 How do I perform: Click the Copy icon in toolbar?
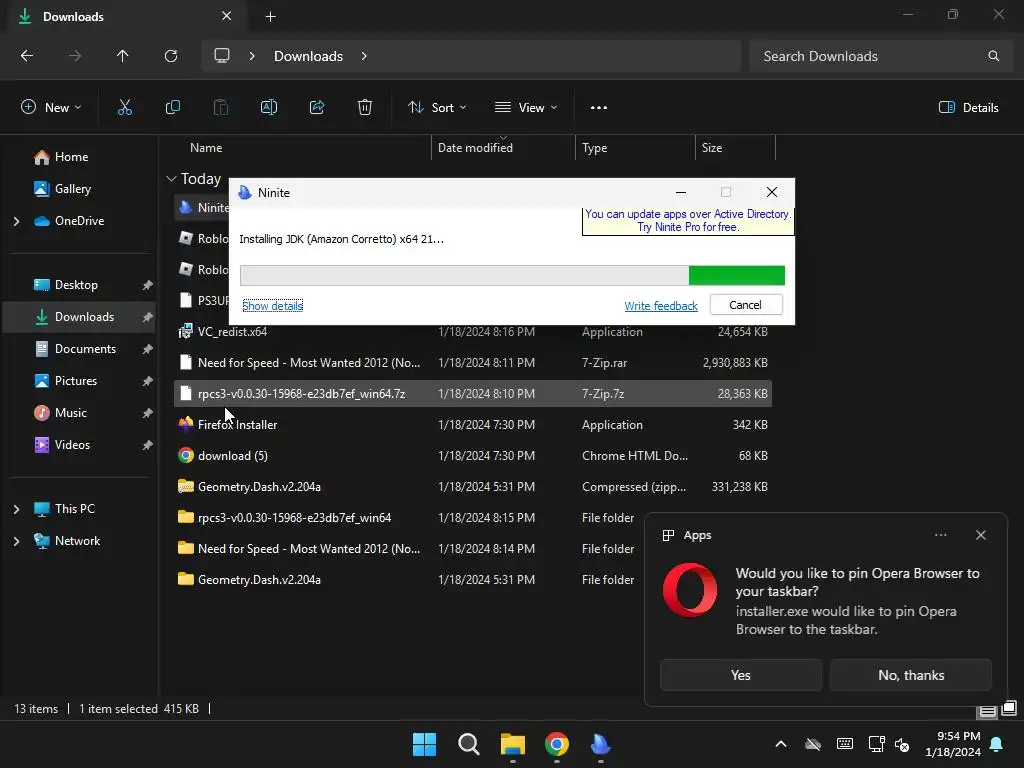(172, 108)
